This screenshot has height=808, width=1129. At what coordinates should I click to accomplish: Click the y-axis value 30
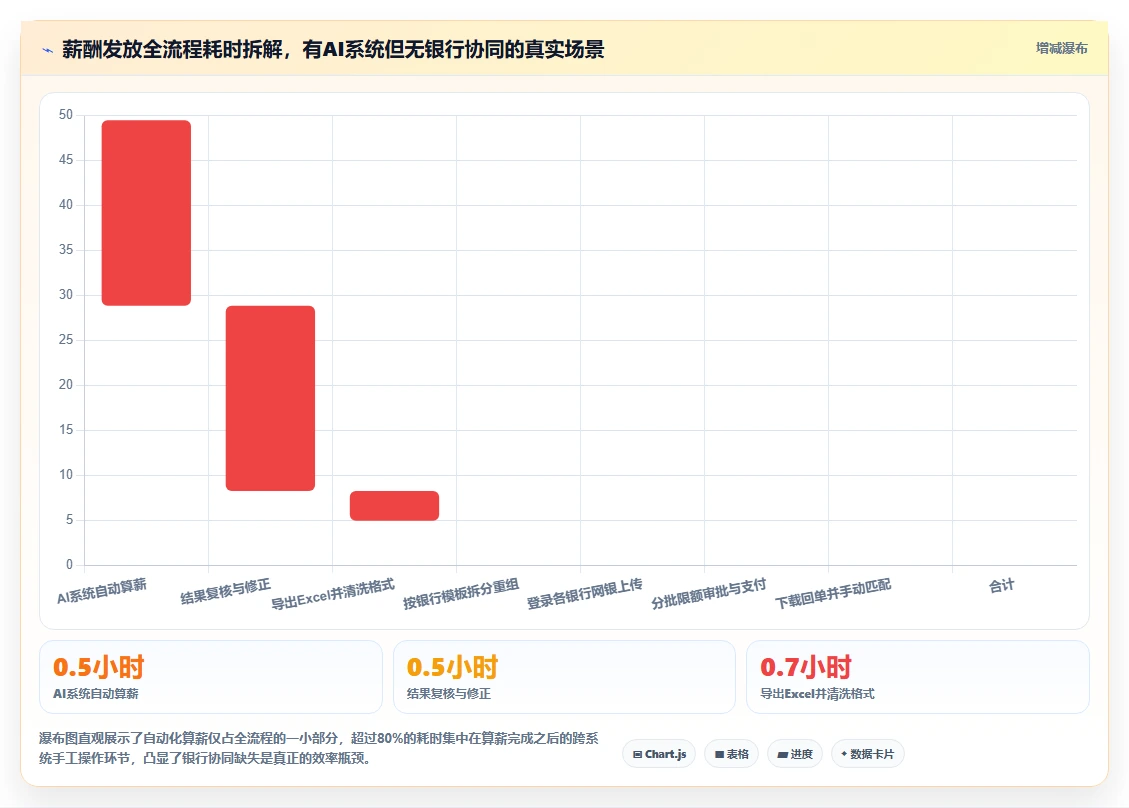[66, 295]
